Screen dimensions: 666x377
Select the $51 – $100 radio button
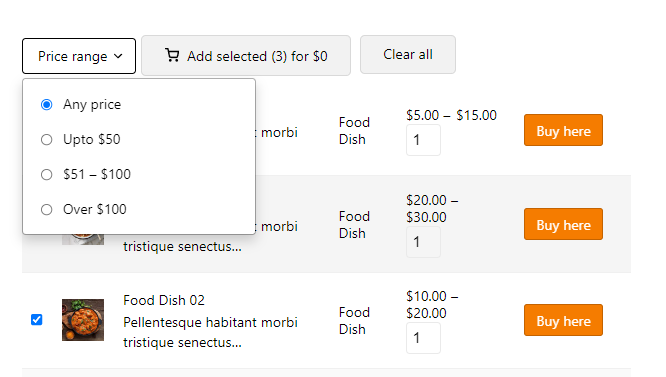tap(47, 174)
